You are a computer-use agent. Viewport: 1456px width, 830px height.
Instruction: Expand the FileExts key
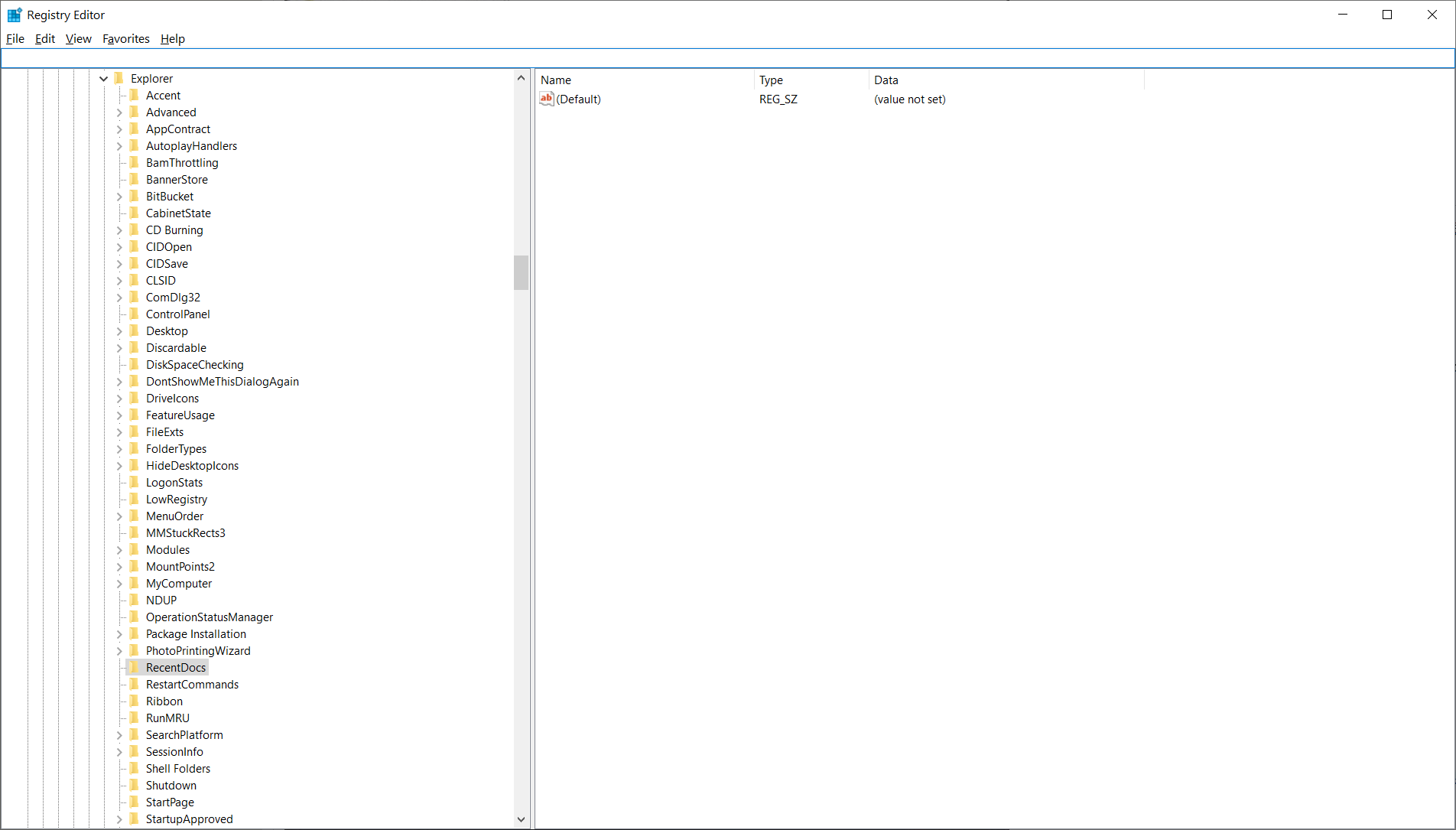[119, 432]
